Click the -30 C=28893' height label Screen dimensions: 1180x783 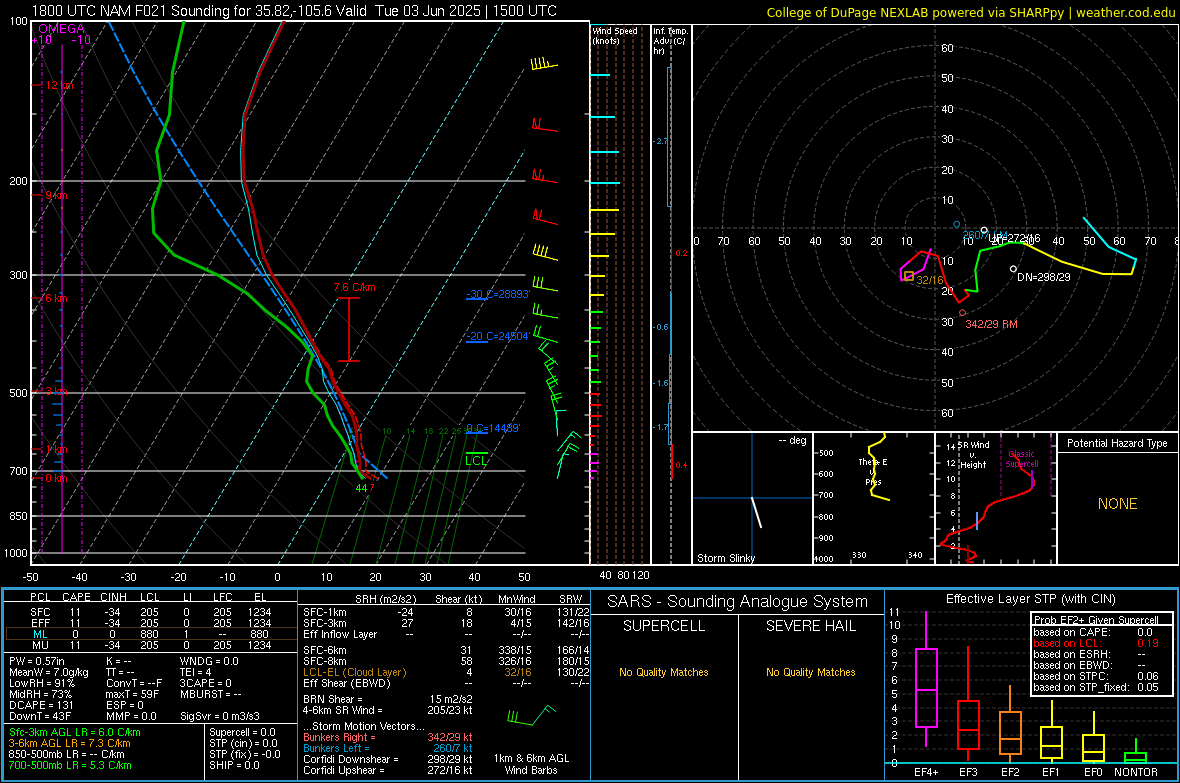[x=498, y=294]
